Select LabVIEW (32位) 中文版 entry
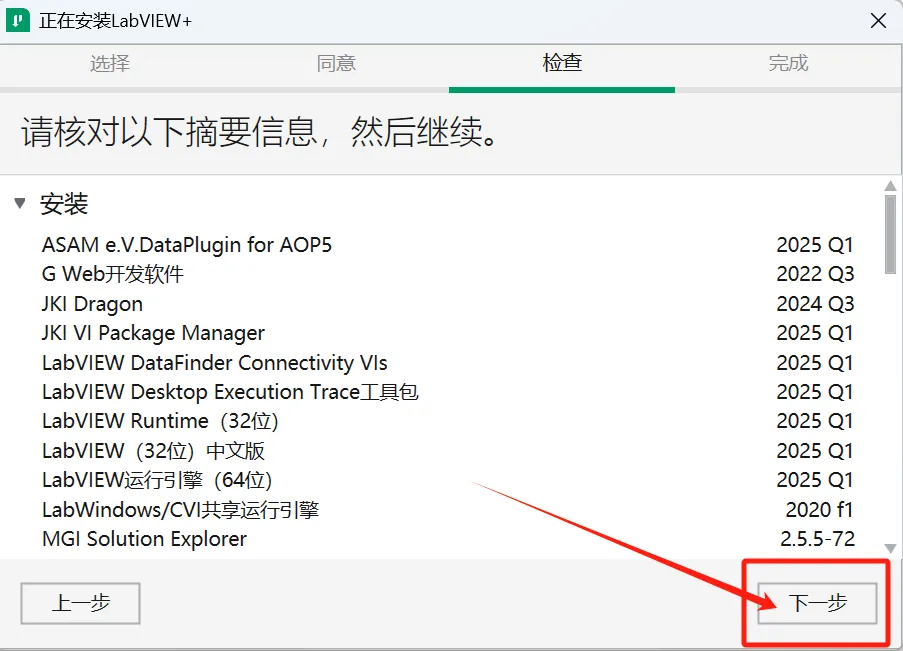Screen dimensions: 903x651 [x=447, y=451]
